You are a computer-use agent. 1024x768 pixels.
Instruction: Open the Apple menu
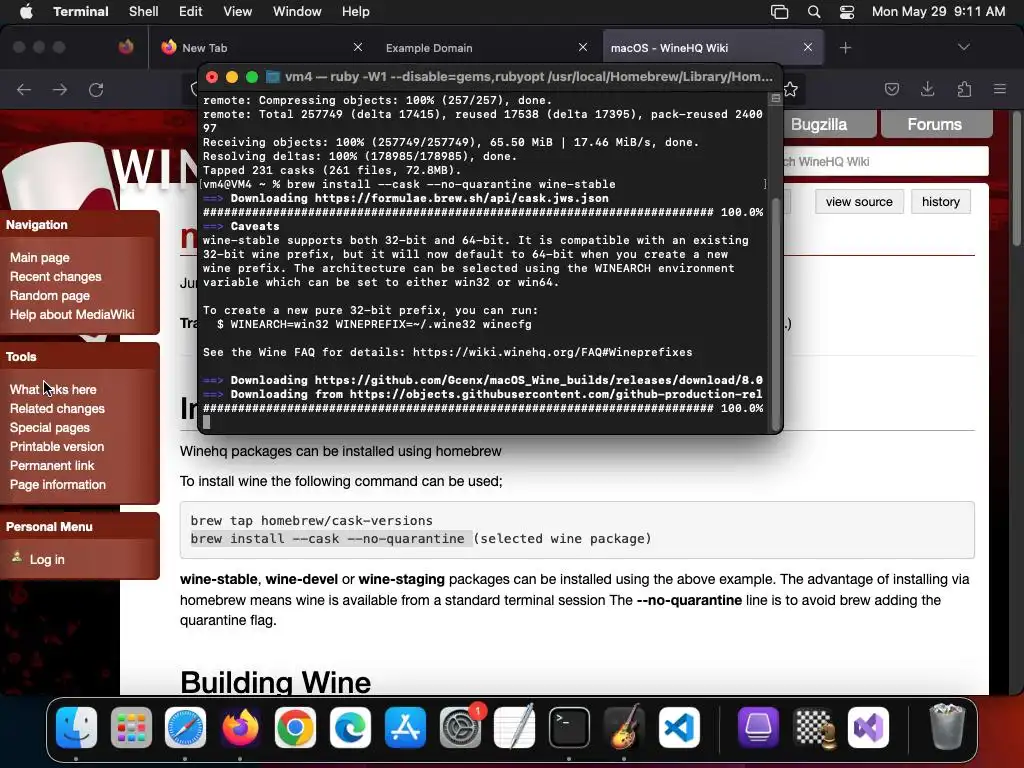[26, 12]
